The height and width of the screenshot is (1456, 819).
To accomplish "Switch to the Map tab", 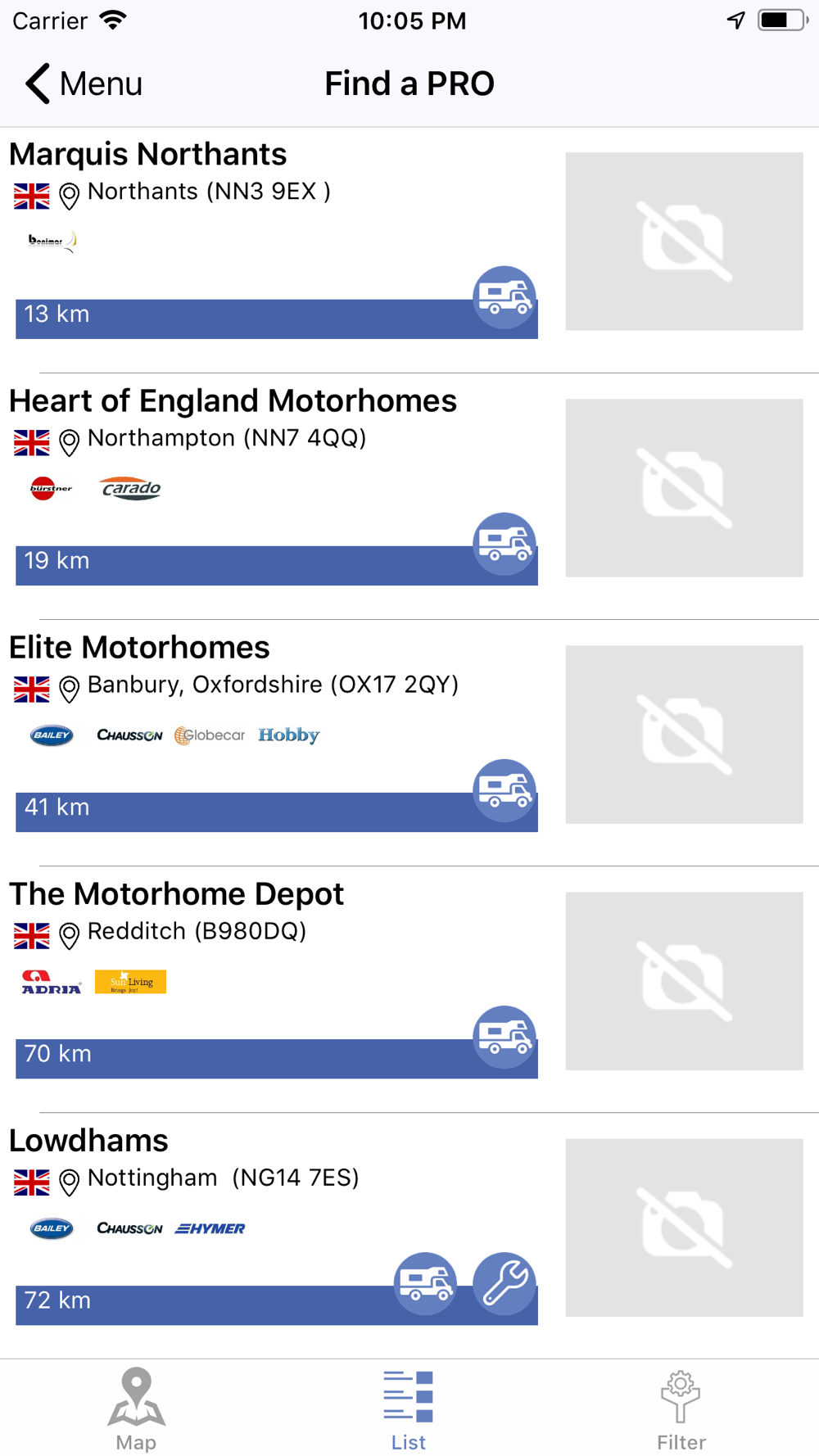I will point(136,1409).
